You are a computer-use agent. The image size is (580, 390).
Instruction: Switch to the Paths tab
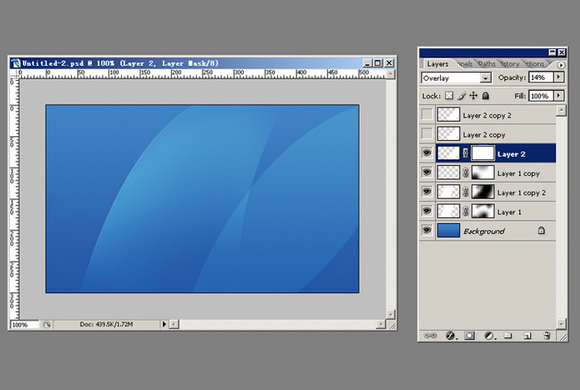tap(487, 64)
